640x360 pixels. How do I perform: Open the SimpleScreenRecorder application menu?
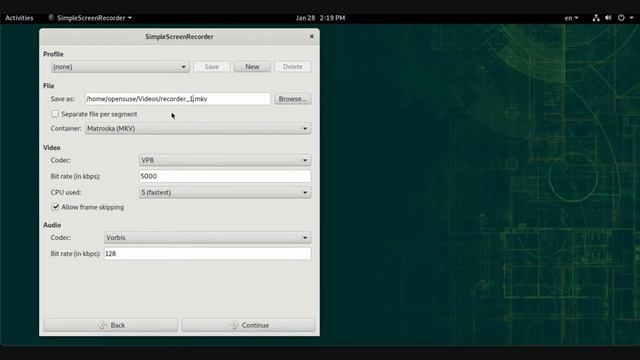(90, 18)
